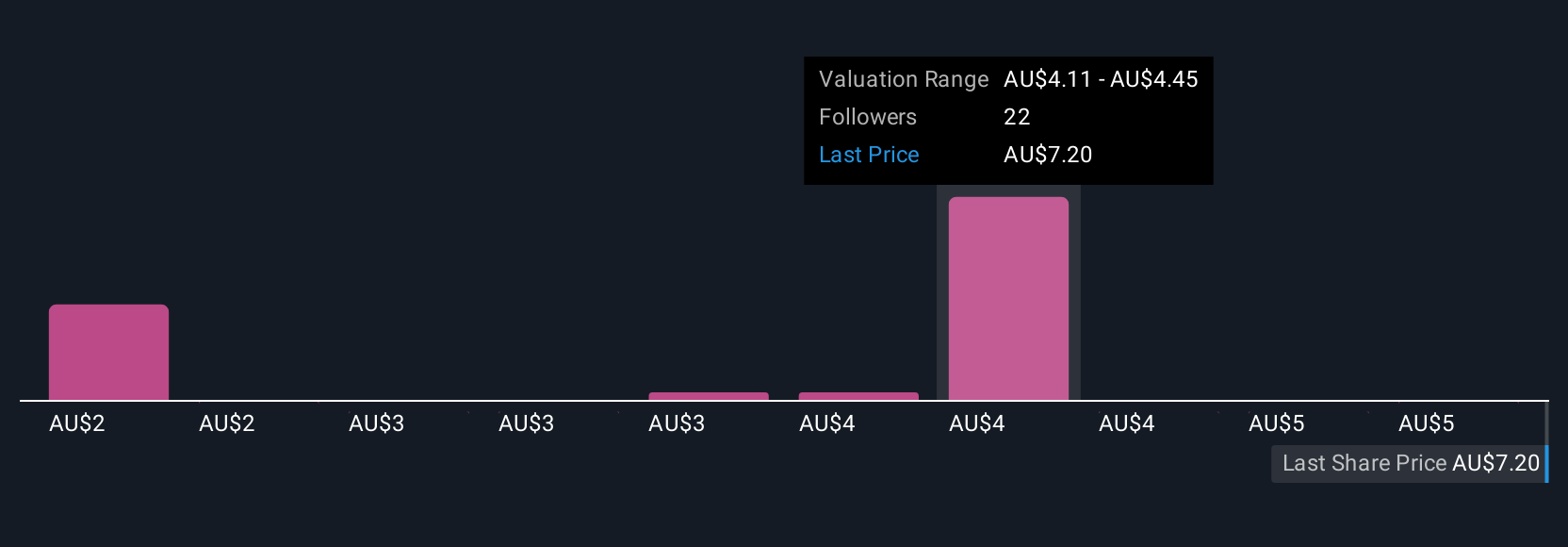Select the short bar left of the highlighted bar
Screen dimensions: 1568x547
(858, 396)
